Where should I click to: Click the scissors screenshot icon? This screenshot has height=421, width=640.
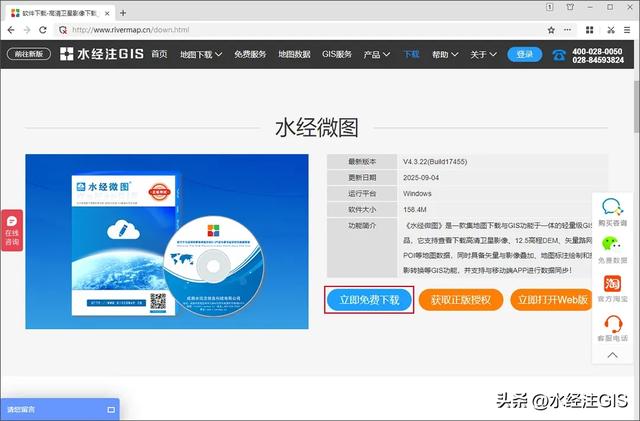(x=611, y=30)
